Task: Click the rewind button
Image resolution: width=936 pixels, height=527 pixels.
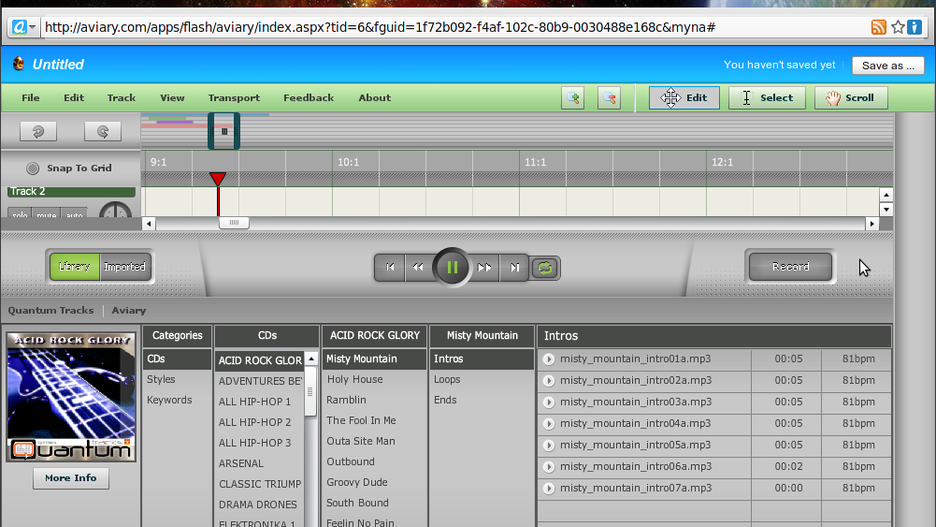Action: coord(418,267)
